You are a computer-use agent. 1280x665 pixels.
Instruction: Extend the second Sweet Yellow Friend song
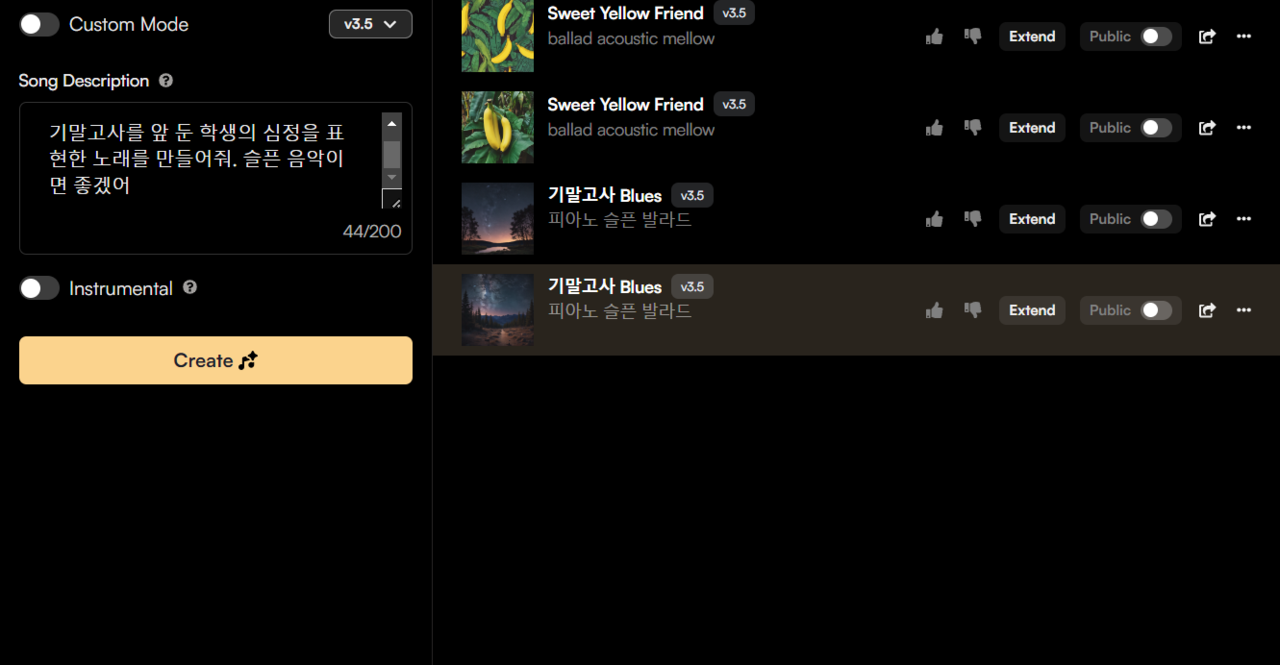1032,128
